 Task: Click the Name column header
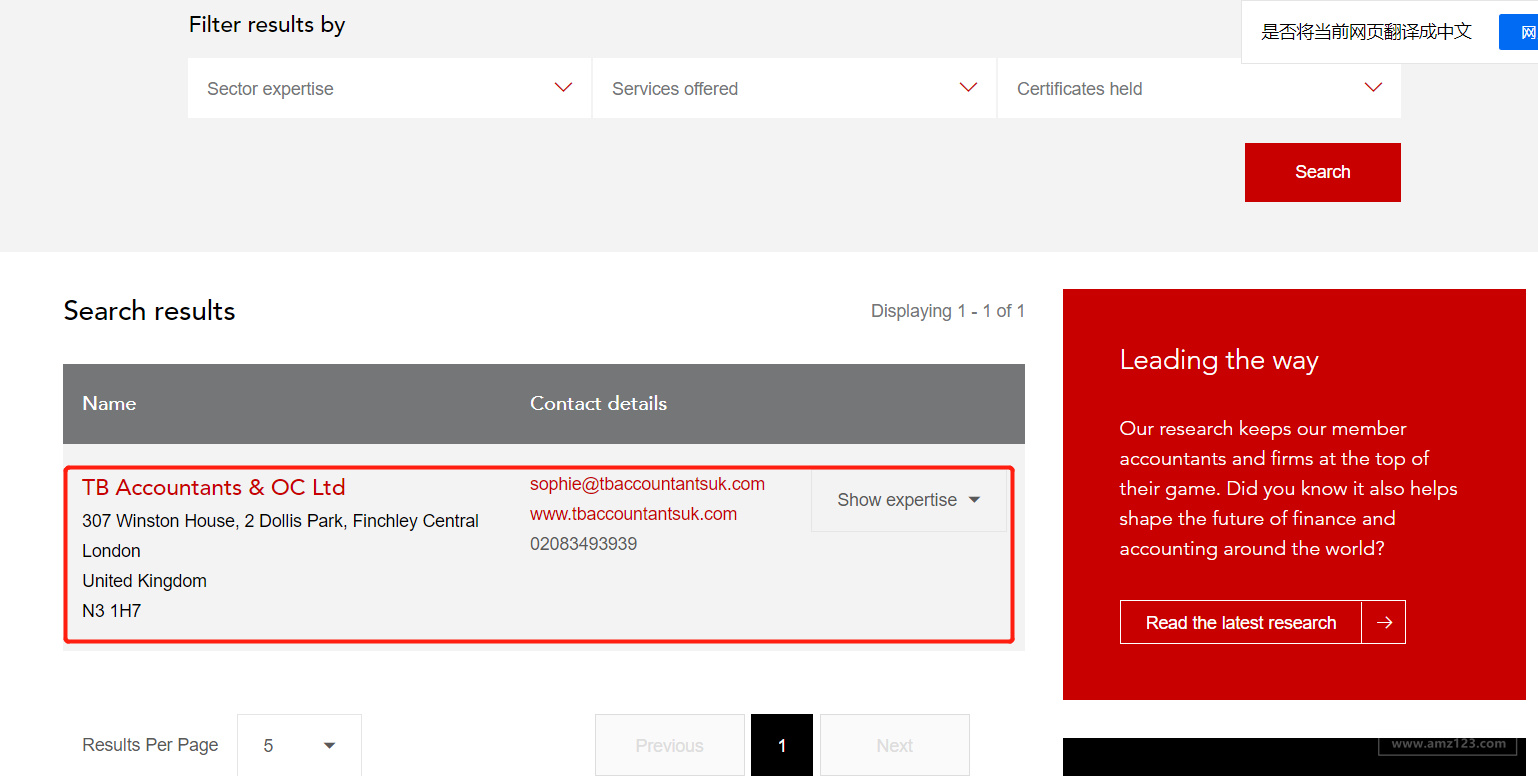point(109,403)
